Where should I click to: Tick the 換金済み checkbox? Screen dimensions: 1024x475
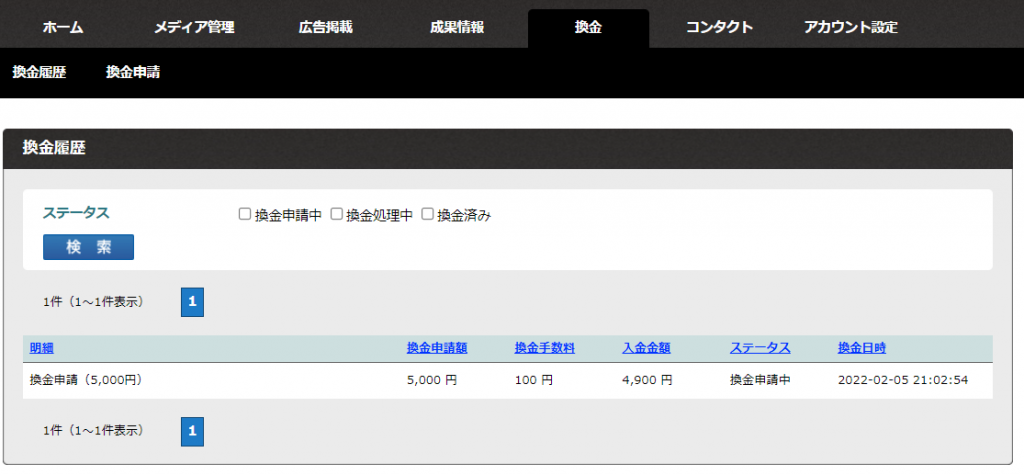pyautogui.click(x=427, y=214)
